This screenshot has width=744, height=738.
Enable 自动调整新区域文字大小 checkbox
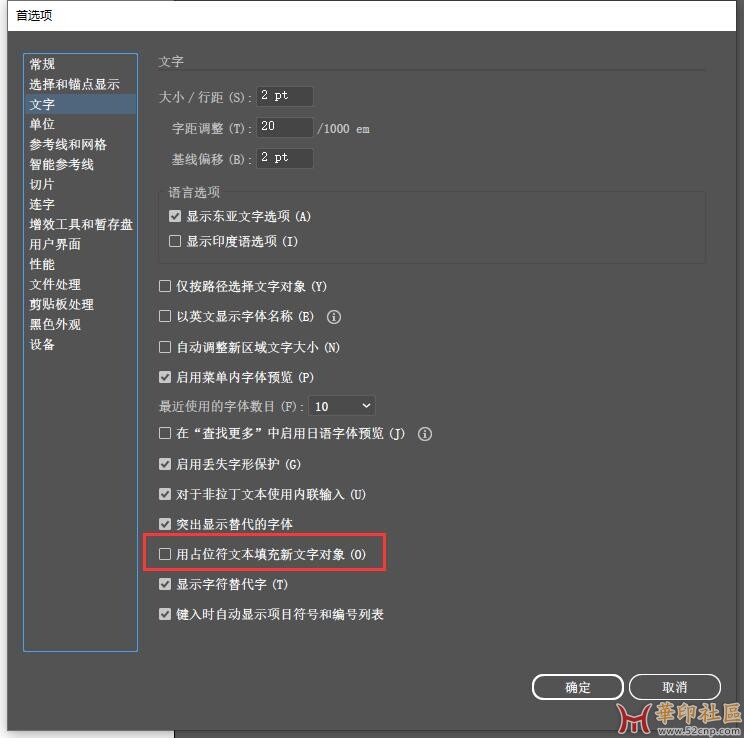(166, 348)
